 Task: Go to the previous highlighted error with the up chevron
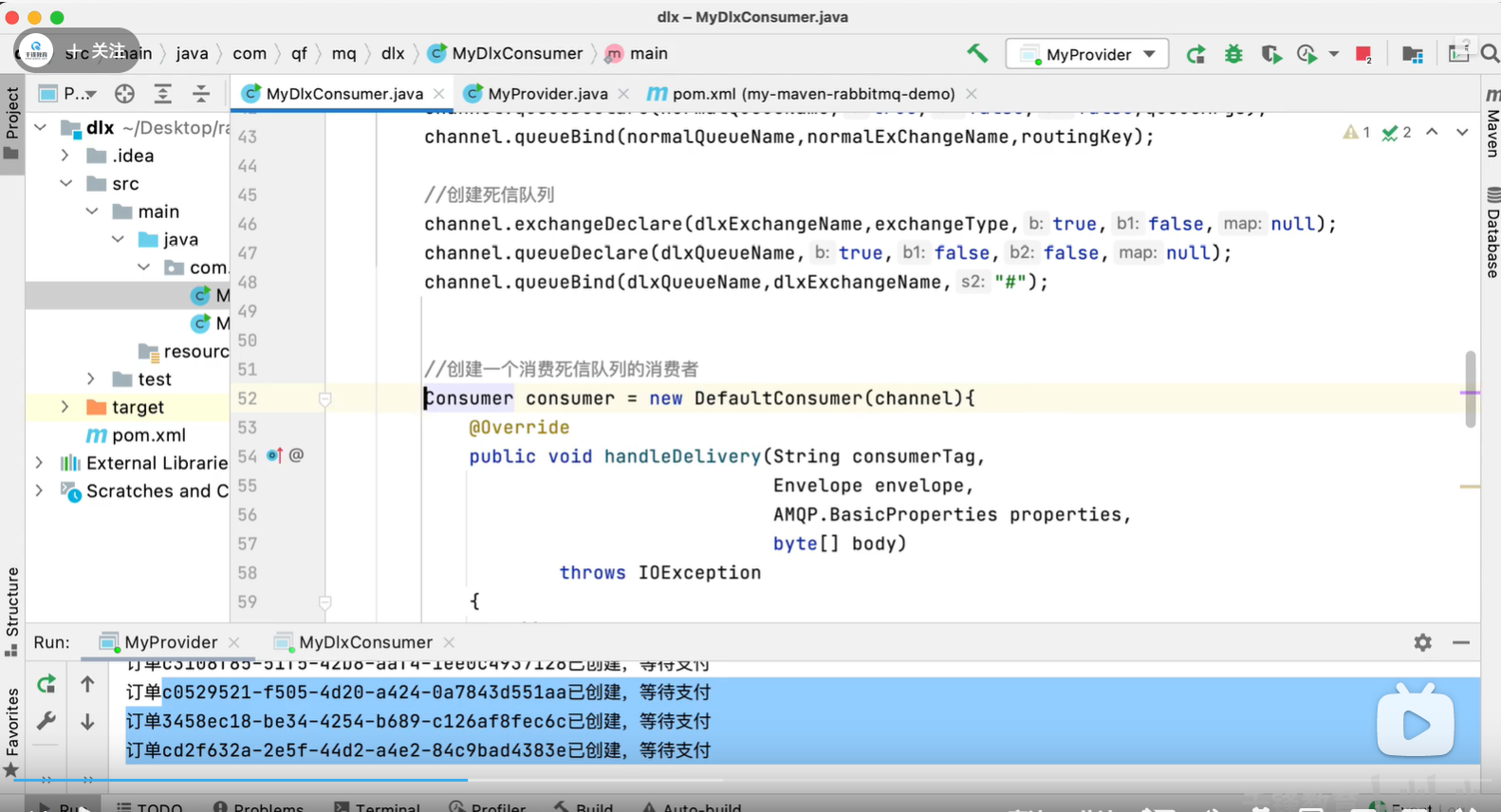click(x=1432, y=132)
